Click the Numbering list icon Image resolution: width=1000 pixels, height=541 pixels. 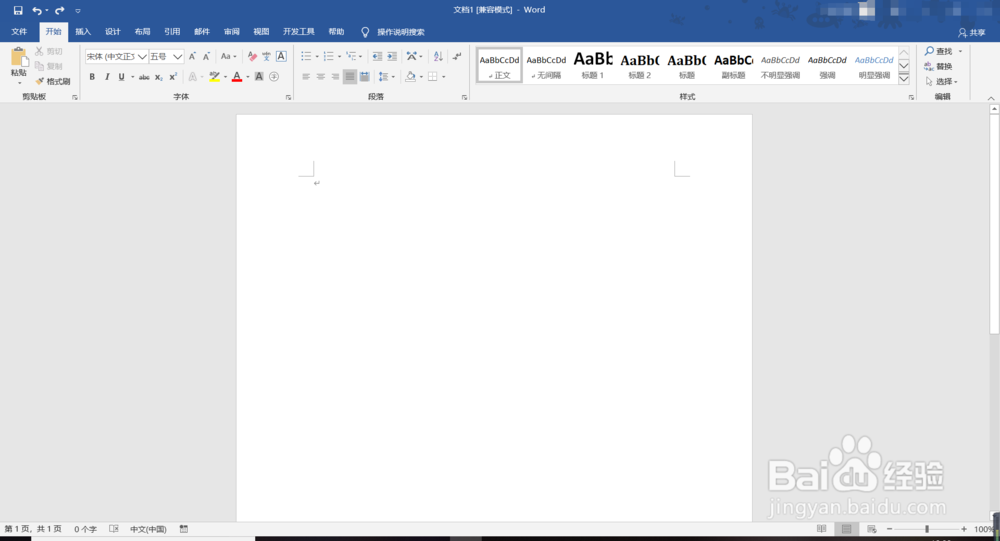pyautogui.click(x=328, y=57)
